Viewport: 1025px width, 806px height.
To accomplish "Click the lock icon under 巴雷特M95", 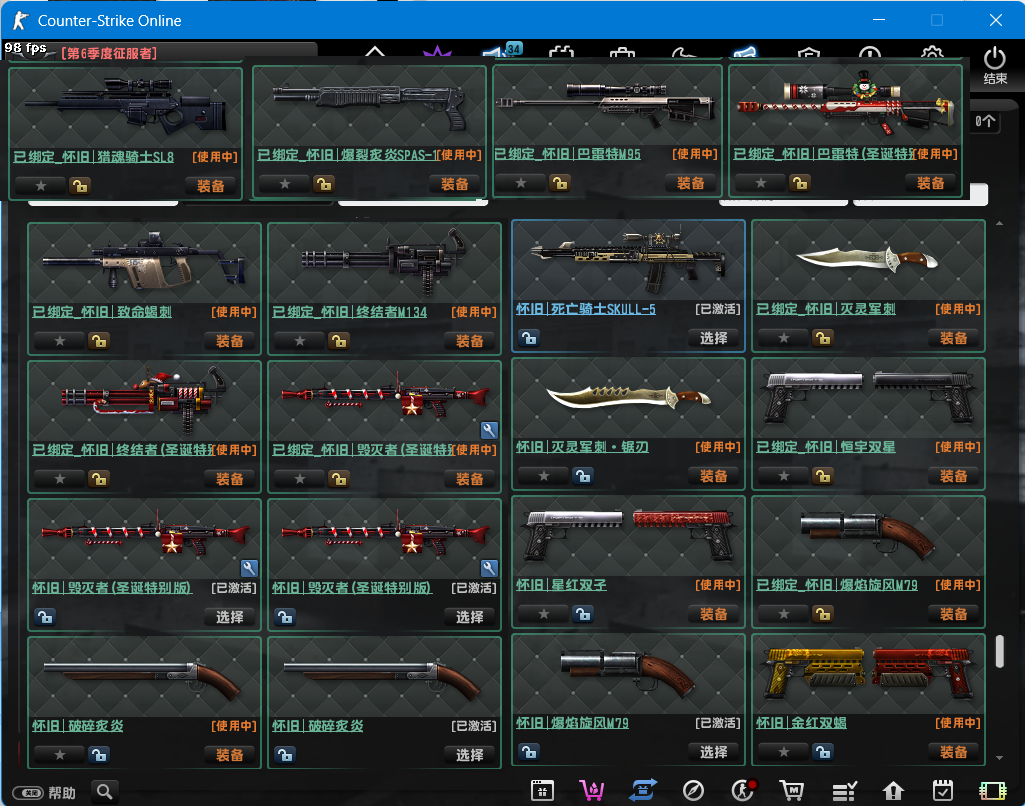I will 560,183.
